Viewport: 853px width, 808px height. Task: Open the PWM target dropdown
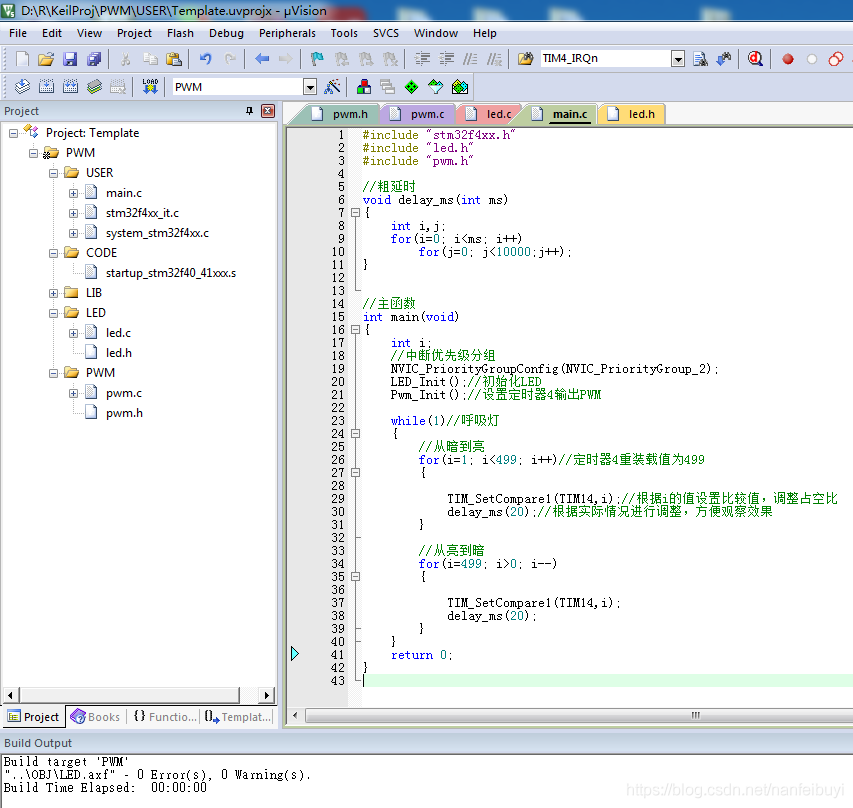click(309, 87)
